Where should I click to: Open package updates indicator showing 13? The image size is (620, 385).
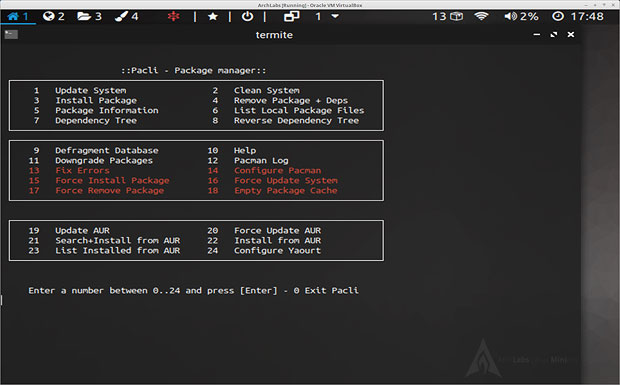point(447,16)
